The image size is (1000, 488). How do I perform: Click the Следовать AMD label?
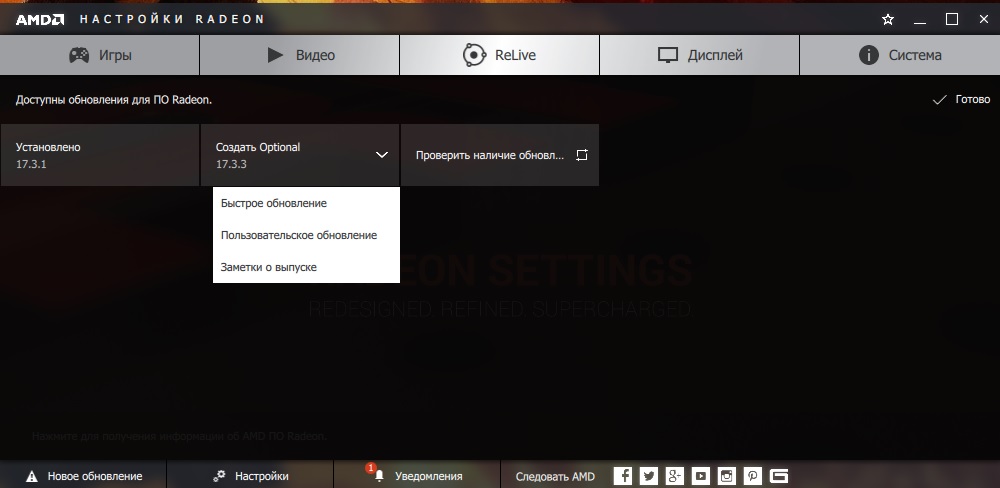pyautogui.click(x=555, y=477)
